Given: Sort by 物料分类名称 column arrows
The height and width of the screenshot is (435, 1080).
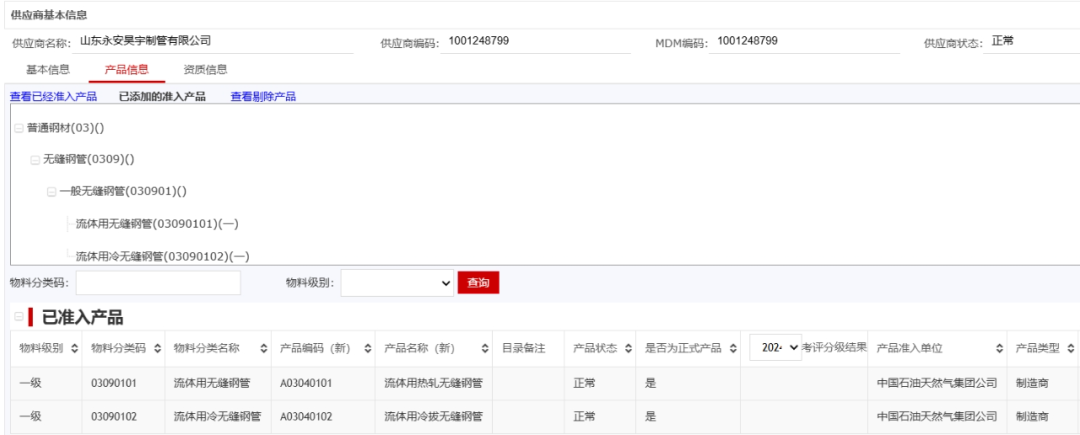Looking at the screenshot, I should 262,348.
